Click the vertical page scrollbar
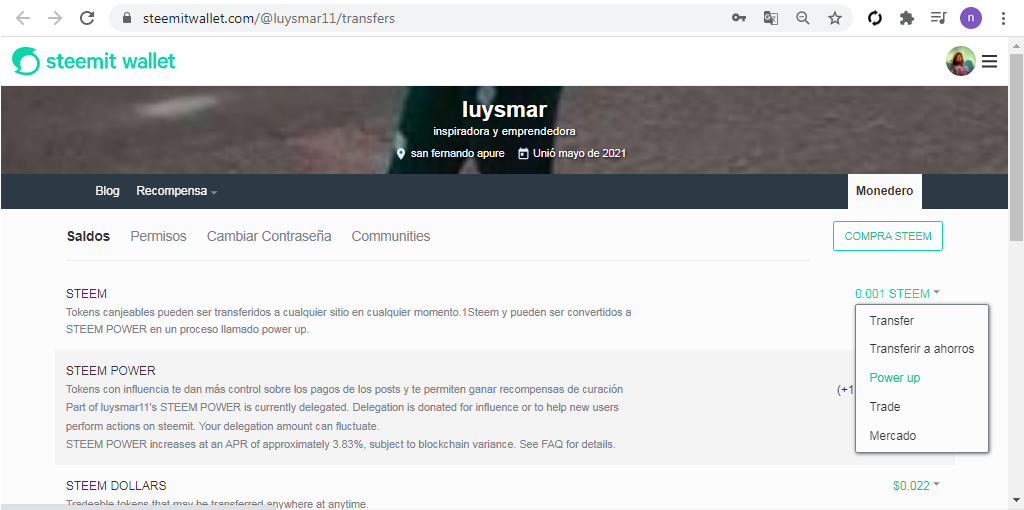Viewport: 1024px width, 510px height. click(x=1017, y=273)
